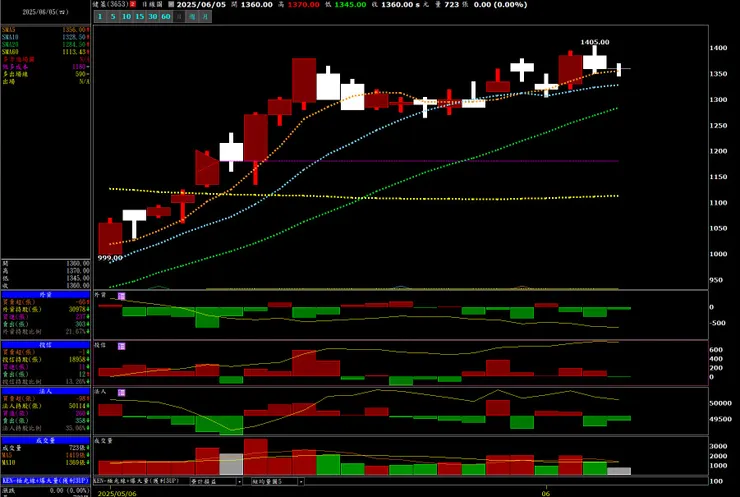Click the MA10 volume row showing 1369
This screenshot has height=497, width=740.
click(x=45, y=463)
